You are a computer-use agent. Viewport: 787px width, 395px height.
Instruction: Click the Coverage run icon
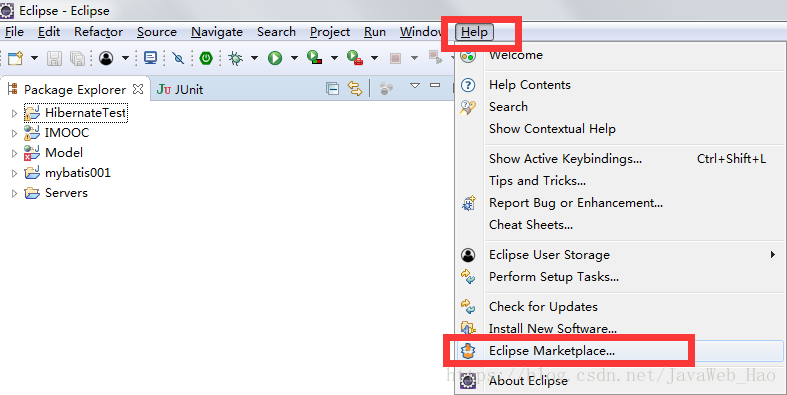(x=315, y=58)
